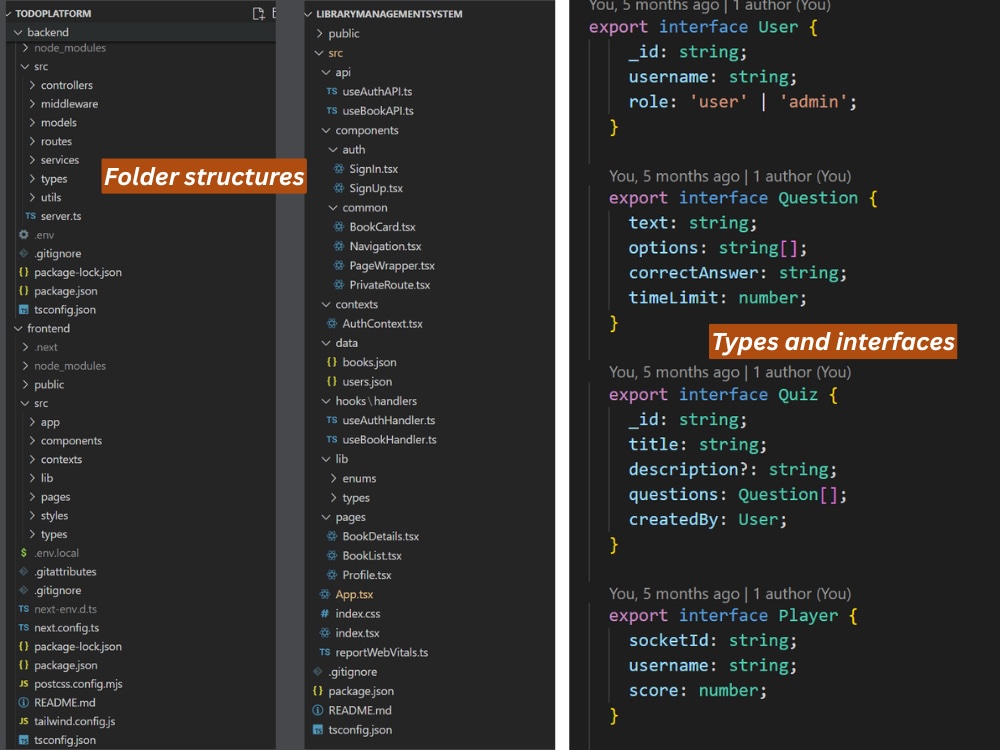Open .gitattributes in frontend
The image size is (1000, 750).
point(65,571)
